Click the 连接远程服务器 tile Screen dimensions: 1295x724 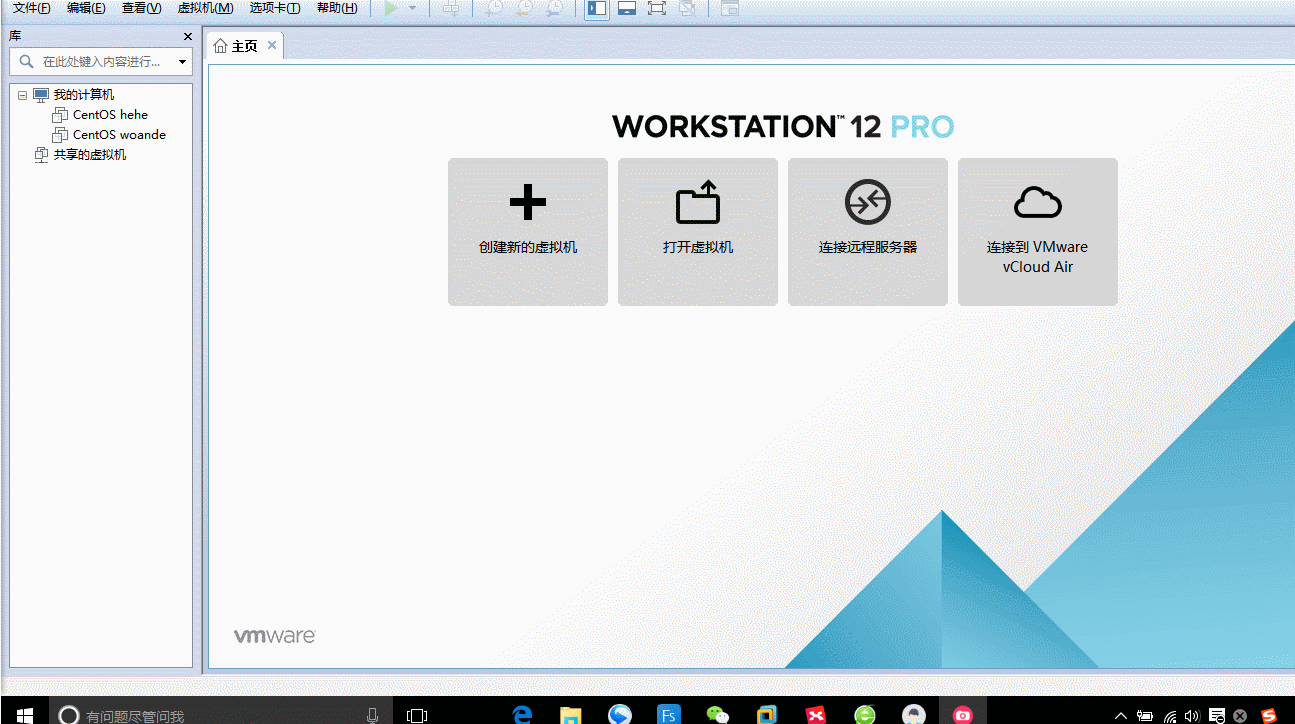pyautogui.click(x=868, y=232)
